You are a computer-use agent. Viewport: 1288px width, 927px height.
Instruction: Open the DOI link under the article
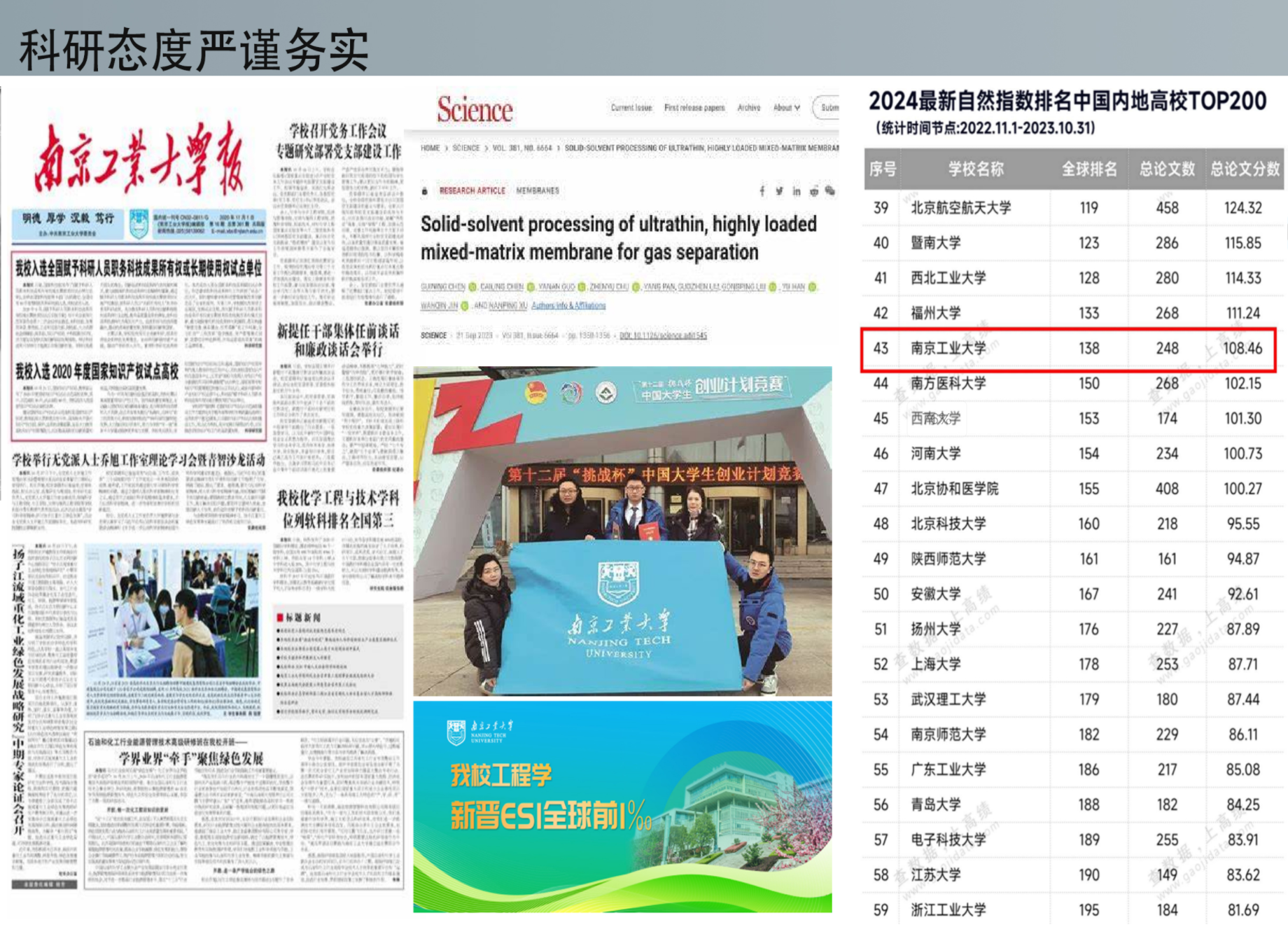click(x=663, y=335)
